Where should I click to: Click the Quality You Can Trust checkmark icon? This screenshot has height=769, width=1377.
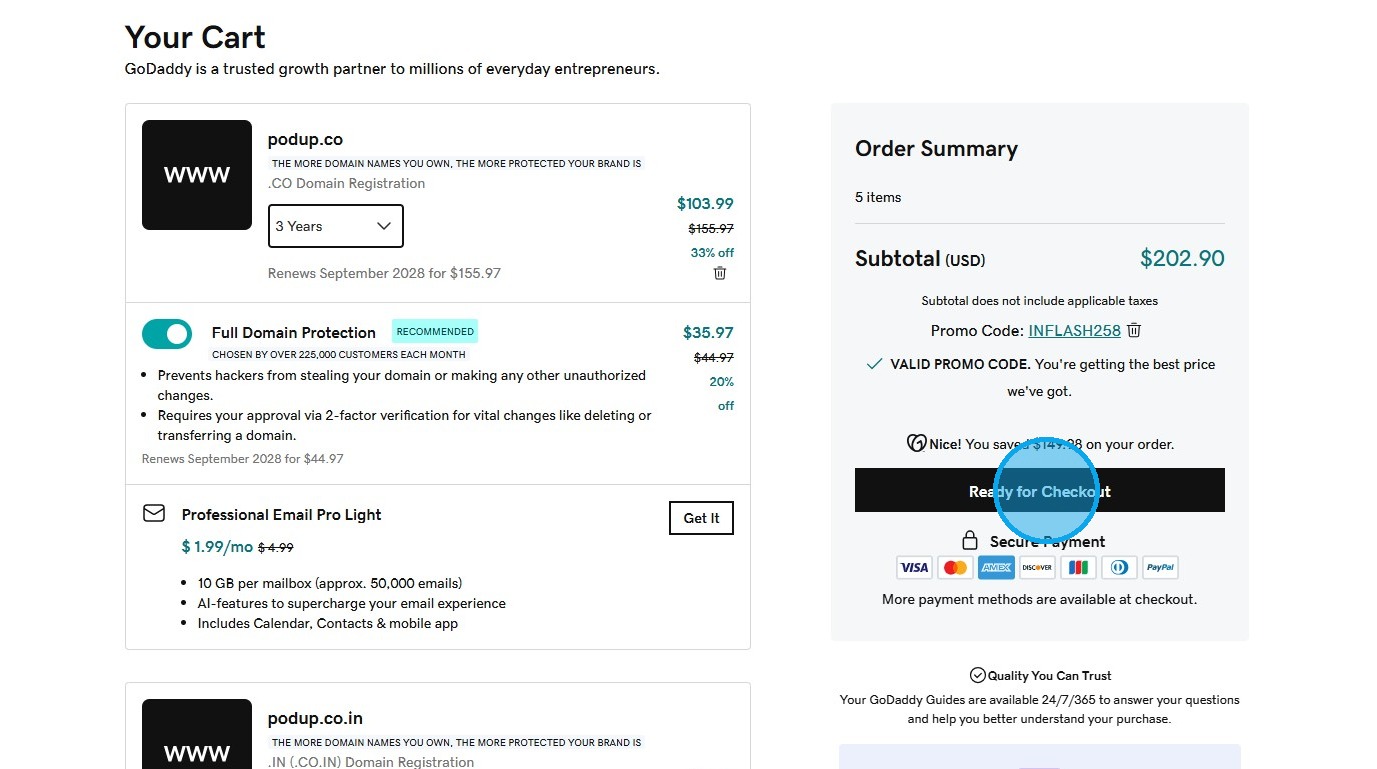point(978,676)
